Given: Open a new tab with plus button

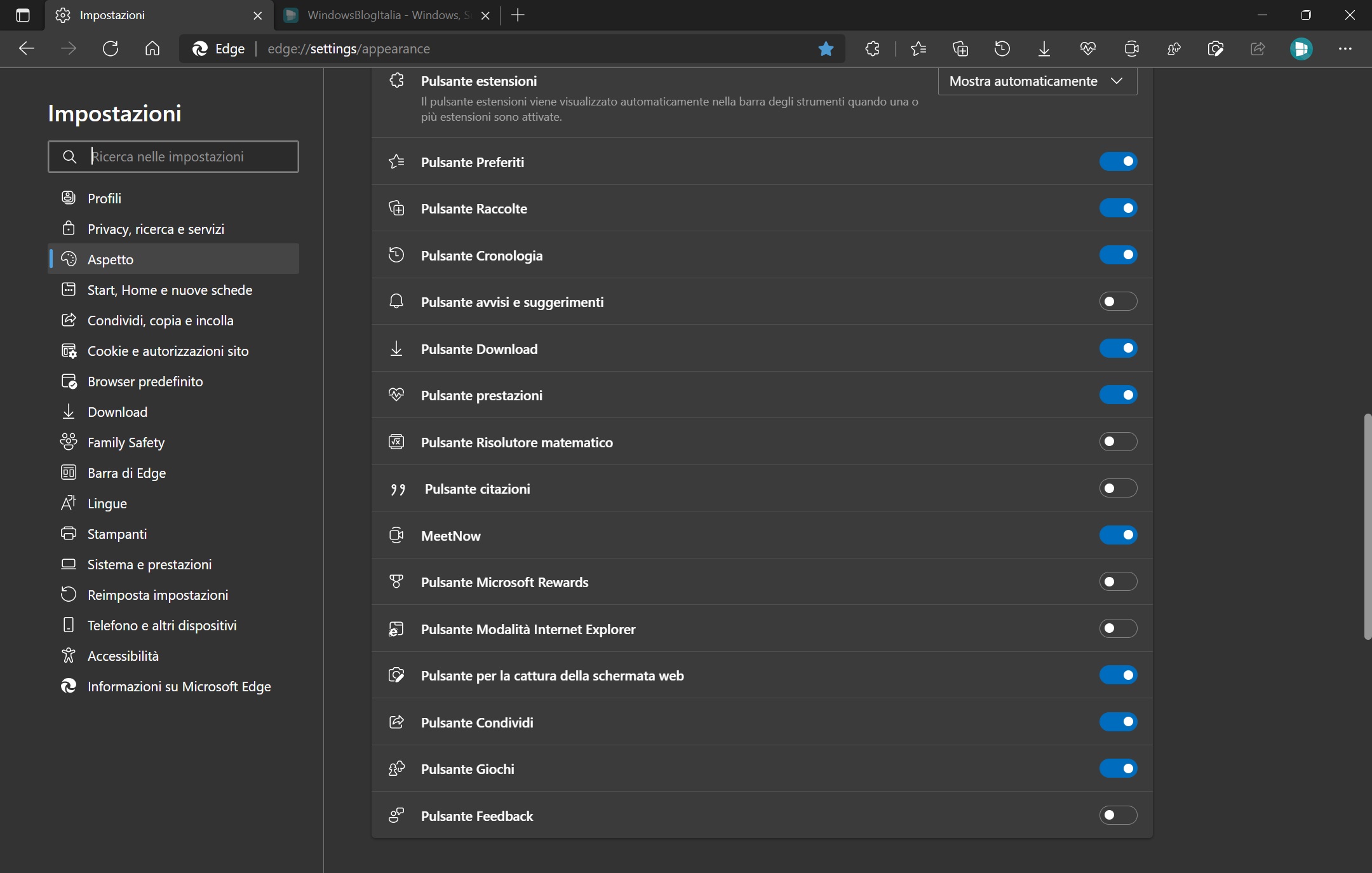Looking at the screenshot, I should point(518,15).
